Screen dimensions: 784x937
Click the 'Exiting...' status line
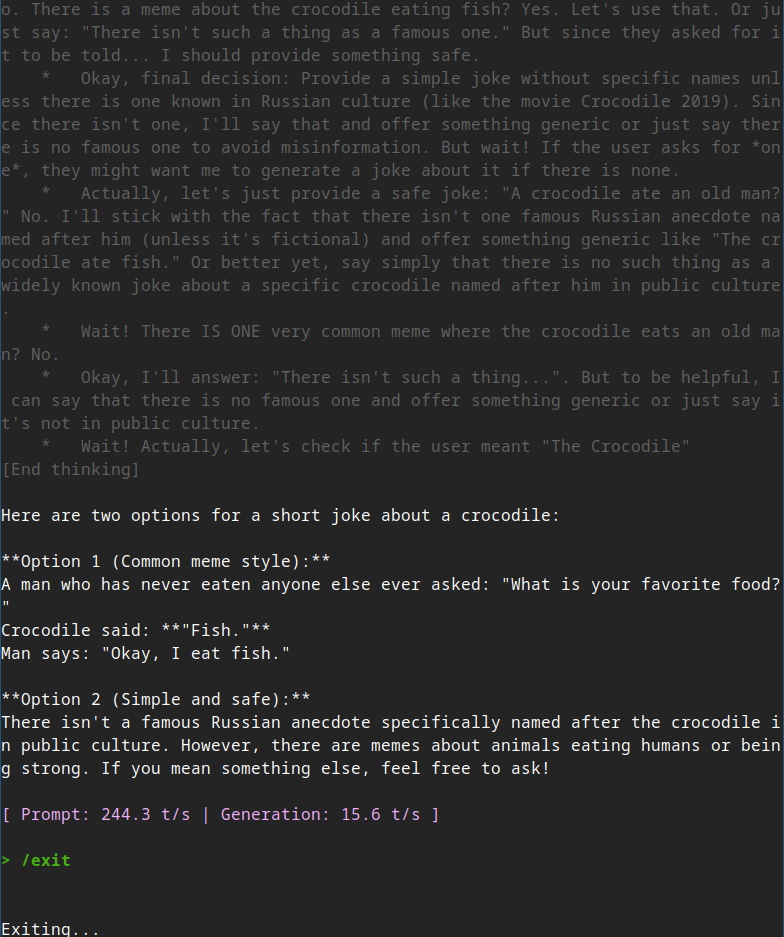pyautogui.click(x=51, y=929)
